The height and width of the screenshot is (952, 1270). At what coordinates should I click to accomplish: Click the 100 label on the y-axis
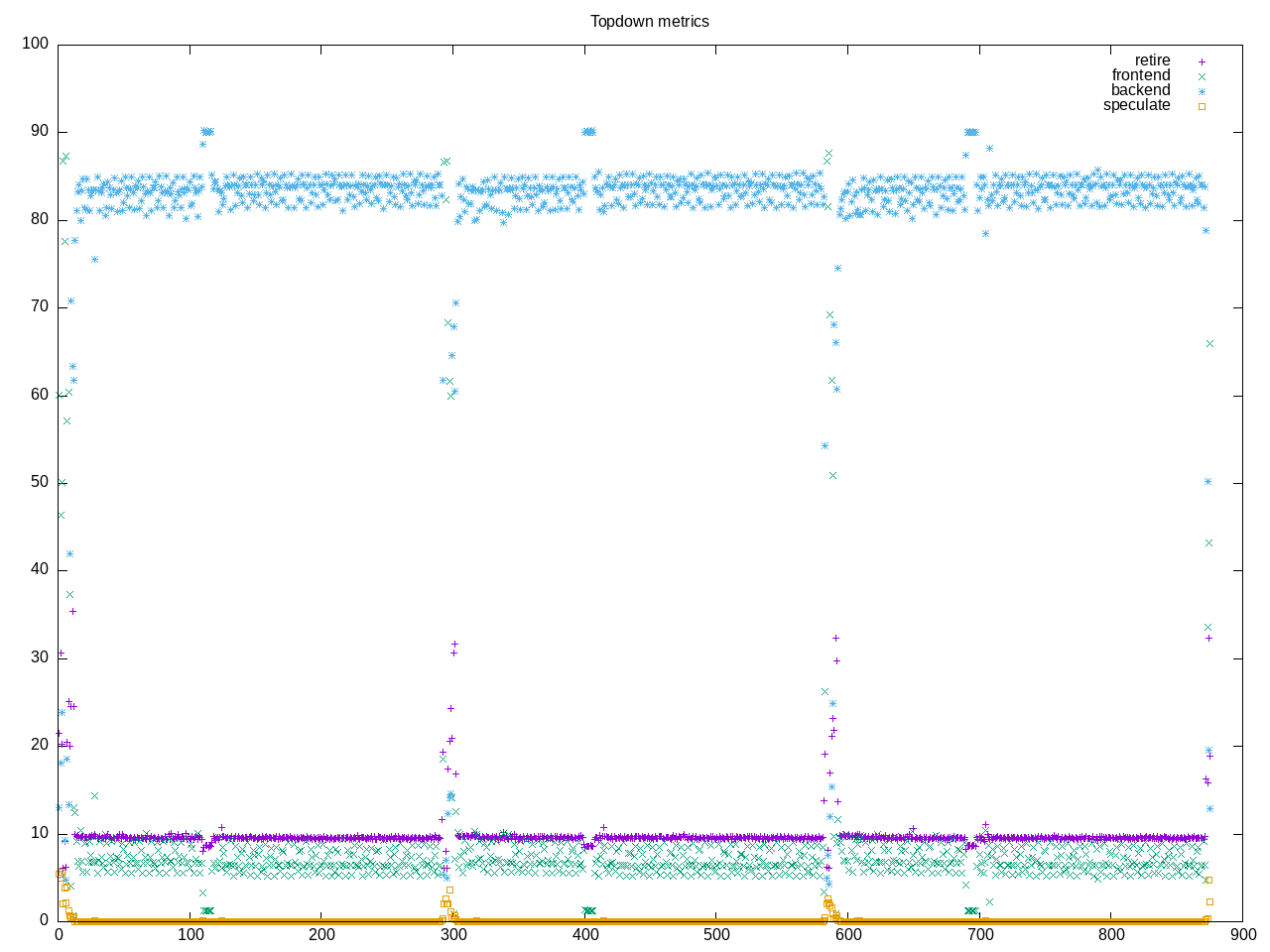(35, 44)
